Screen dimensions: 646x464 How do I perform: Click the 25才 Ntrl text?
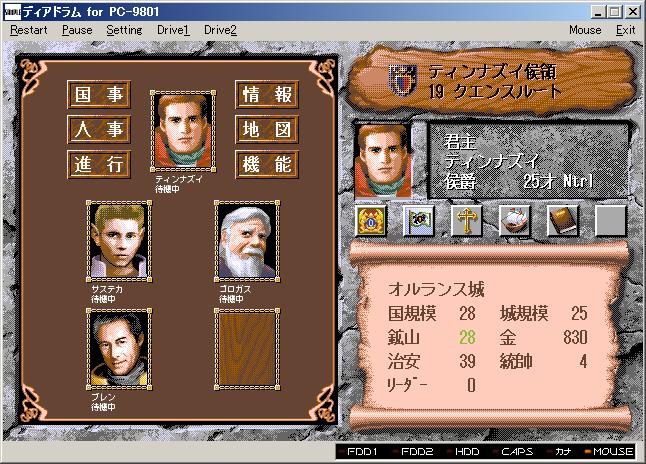click(558, 181)
